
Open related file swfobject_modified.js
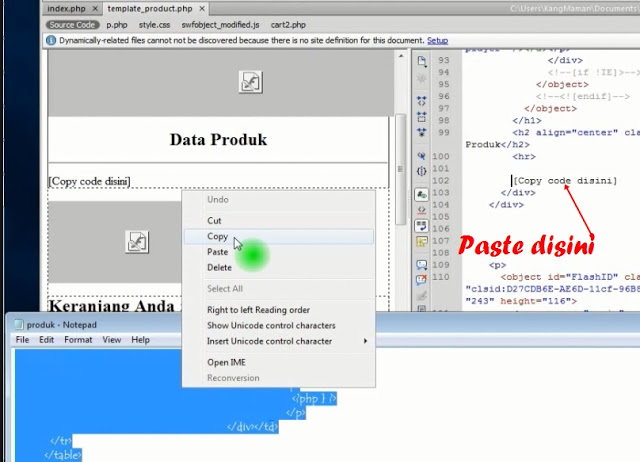pos(220,25)
